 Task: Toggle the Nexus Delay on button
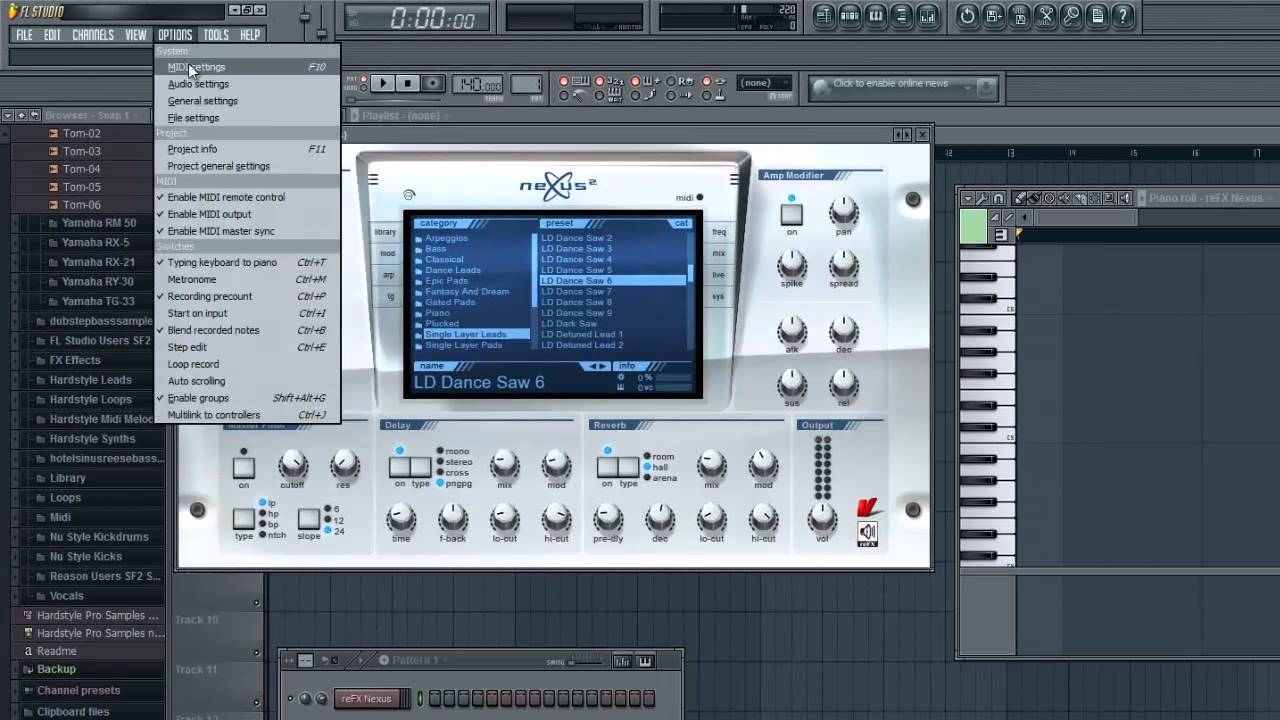[x=399, y=467]
